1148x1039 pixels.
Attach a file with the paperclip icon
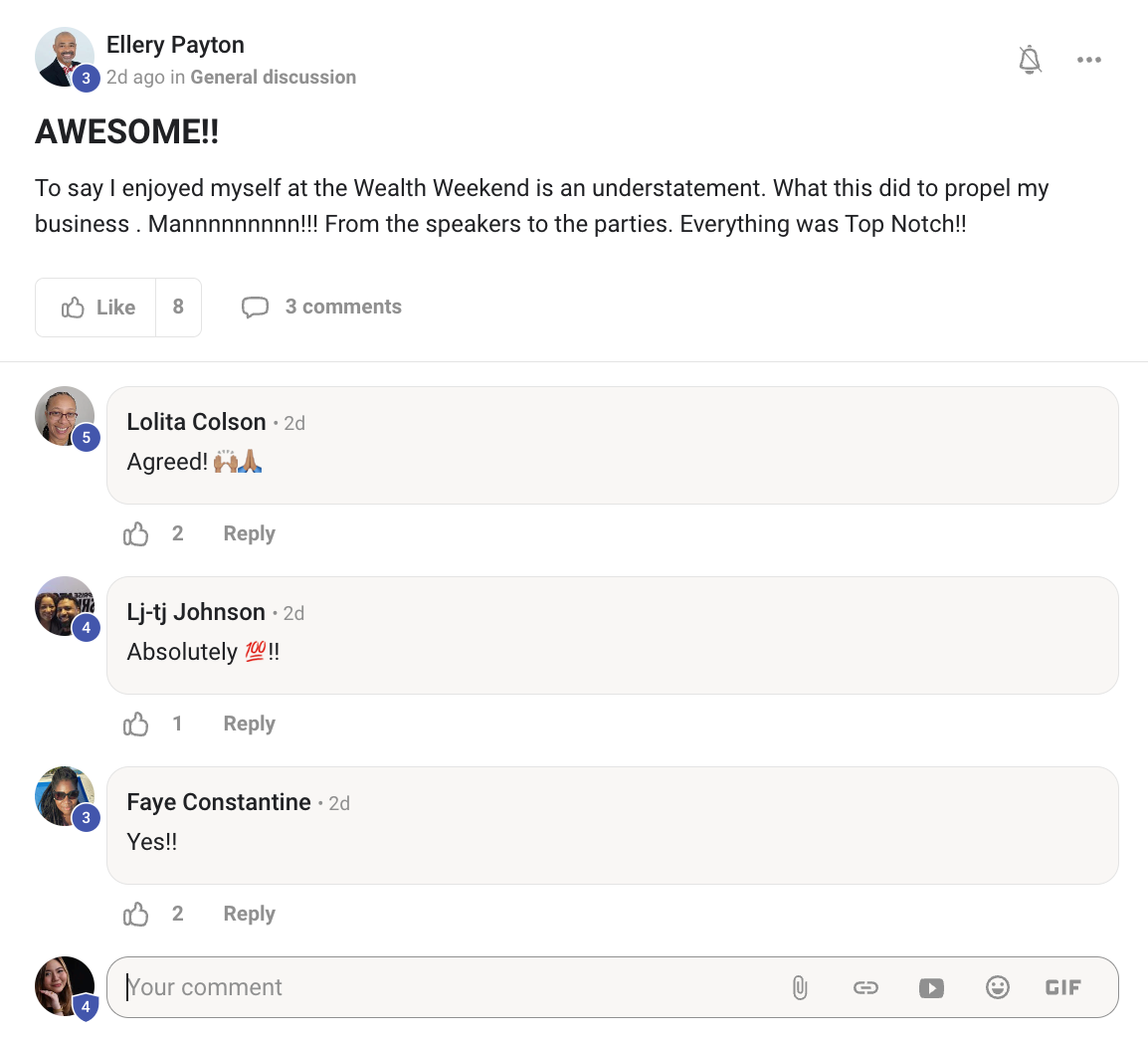800,987
